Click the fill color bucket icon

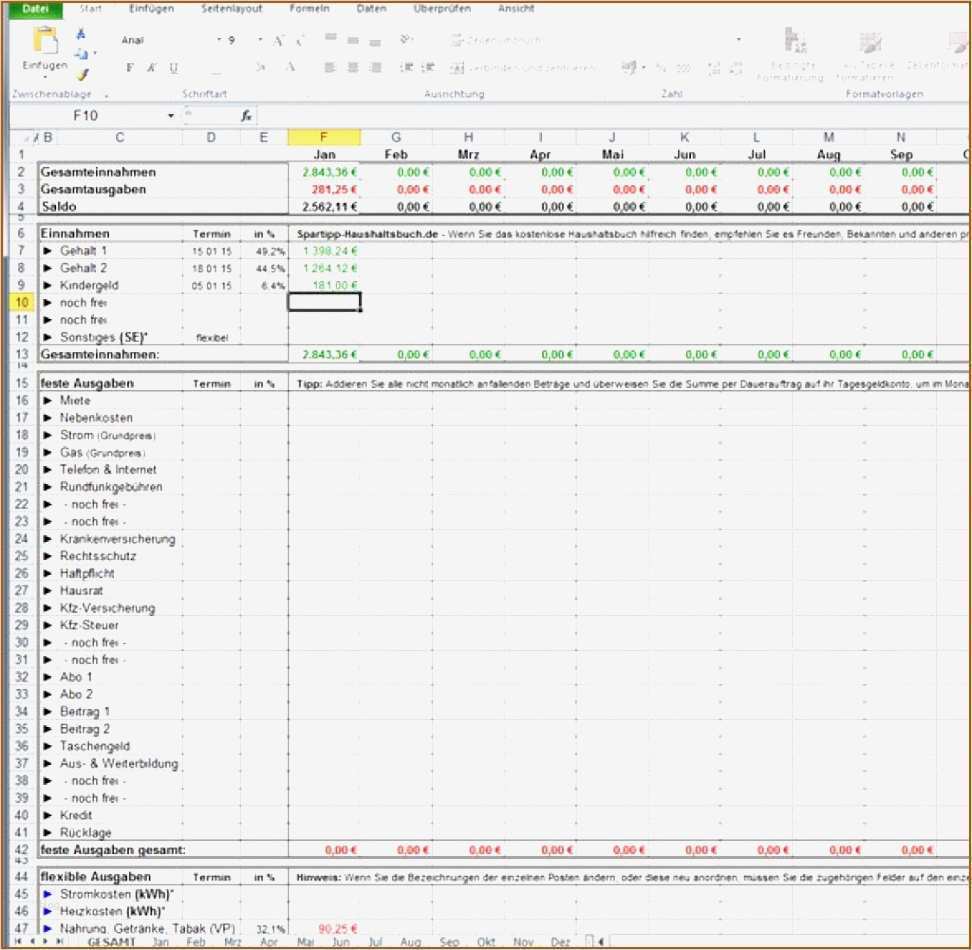262,67
